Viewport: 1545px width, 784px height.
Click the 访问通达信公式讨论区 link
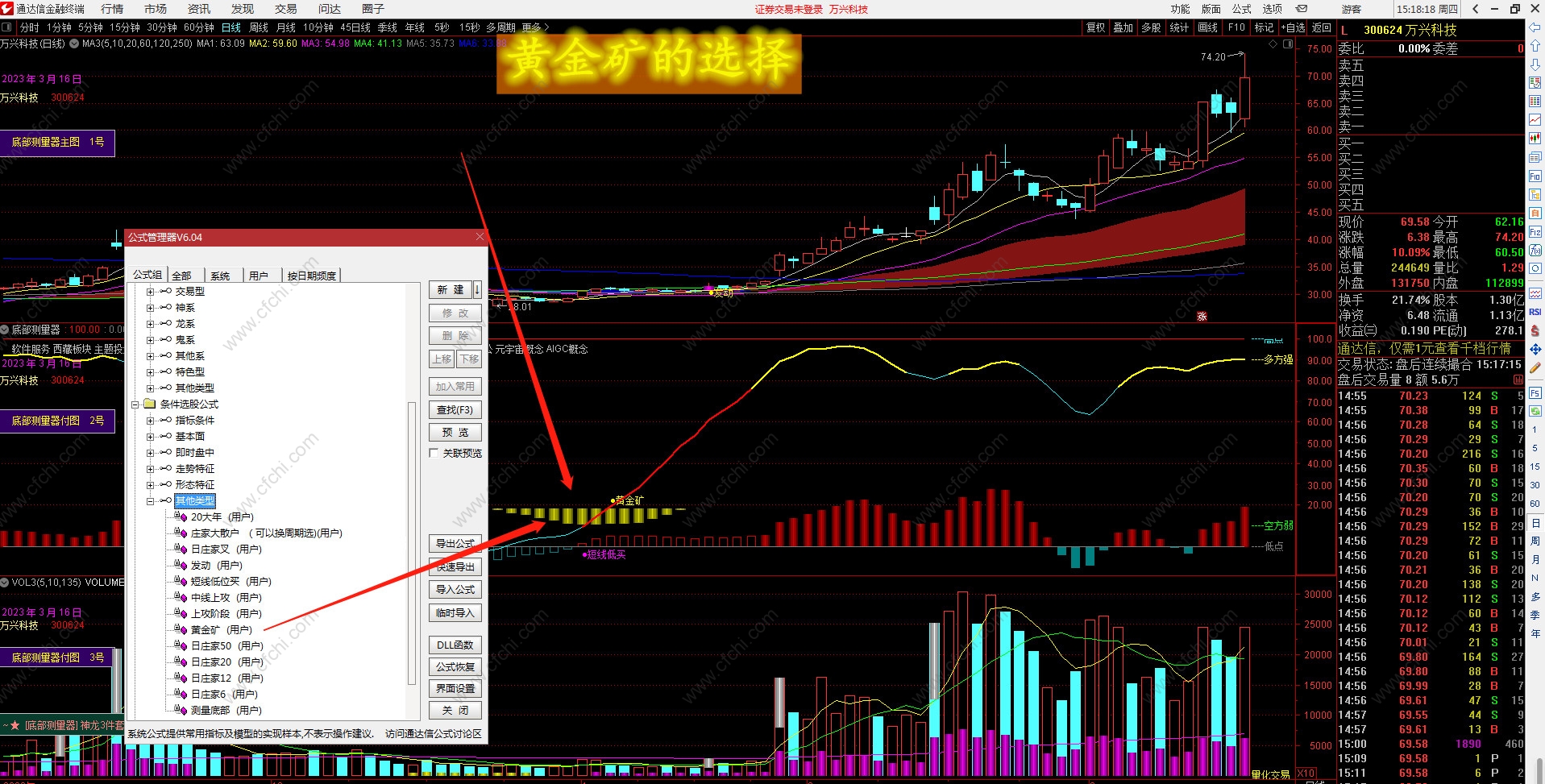(433, 734)
